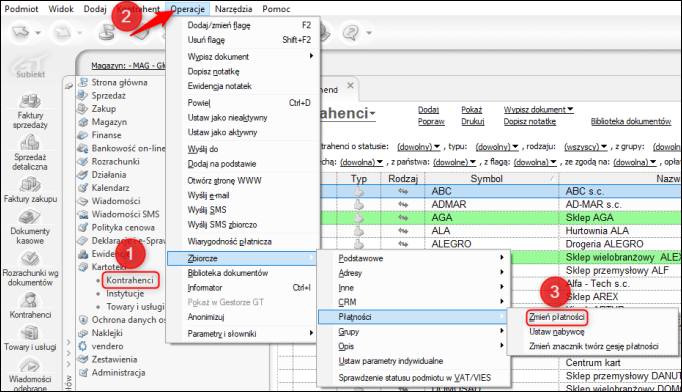
Task: Expand the status filter 'dowolny' dropdown
Action: 419,147
